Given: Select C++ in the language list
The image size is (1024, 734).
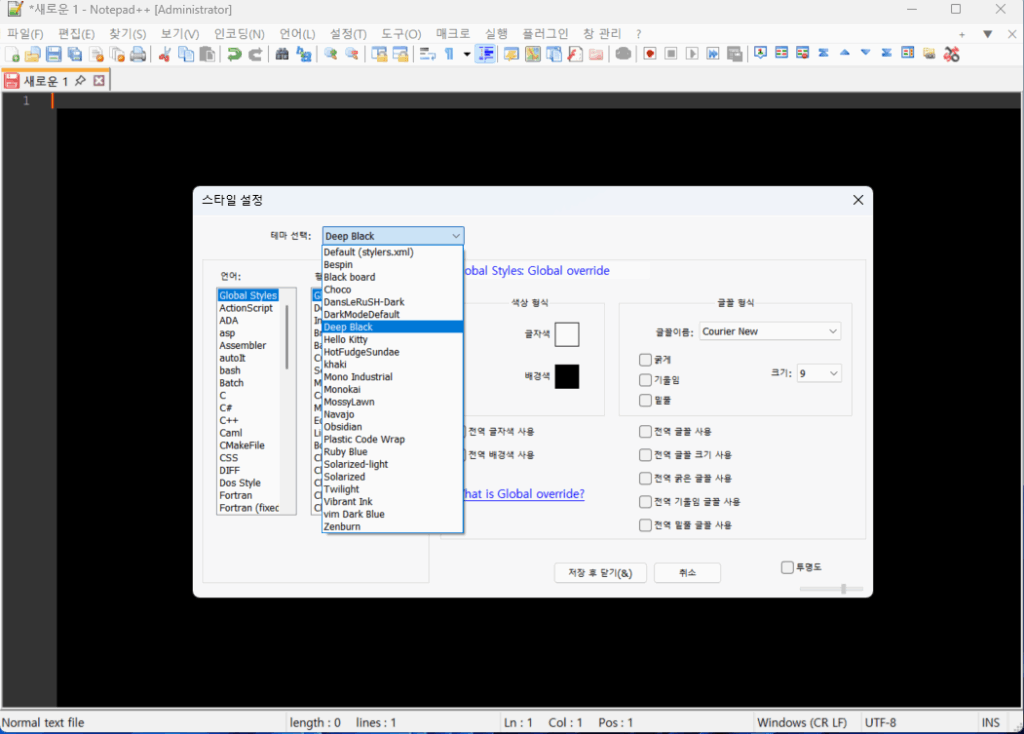Looking at the screenshot, I should [x=229, y=421].
